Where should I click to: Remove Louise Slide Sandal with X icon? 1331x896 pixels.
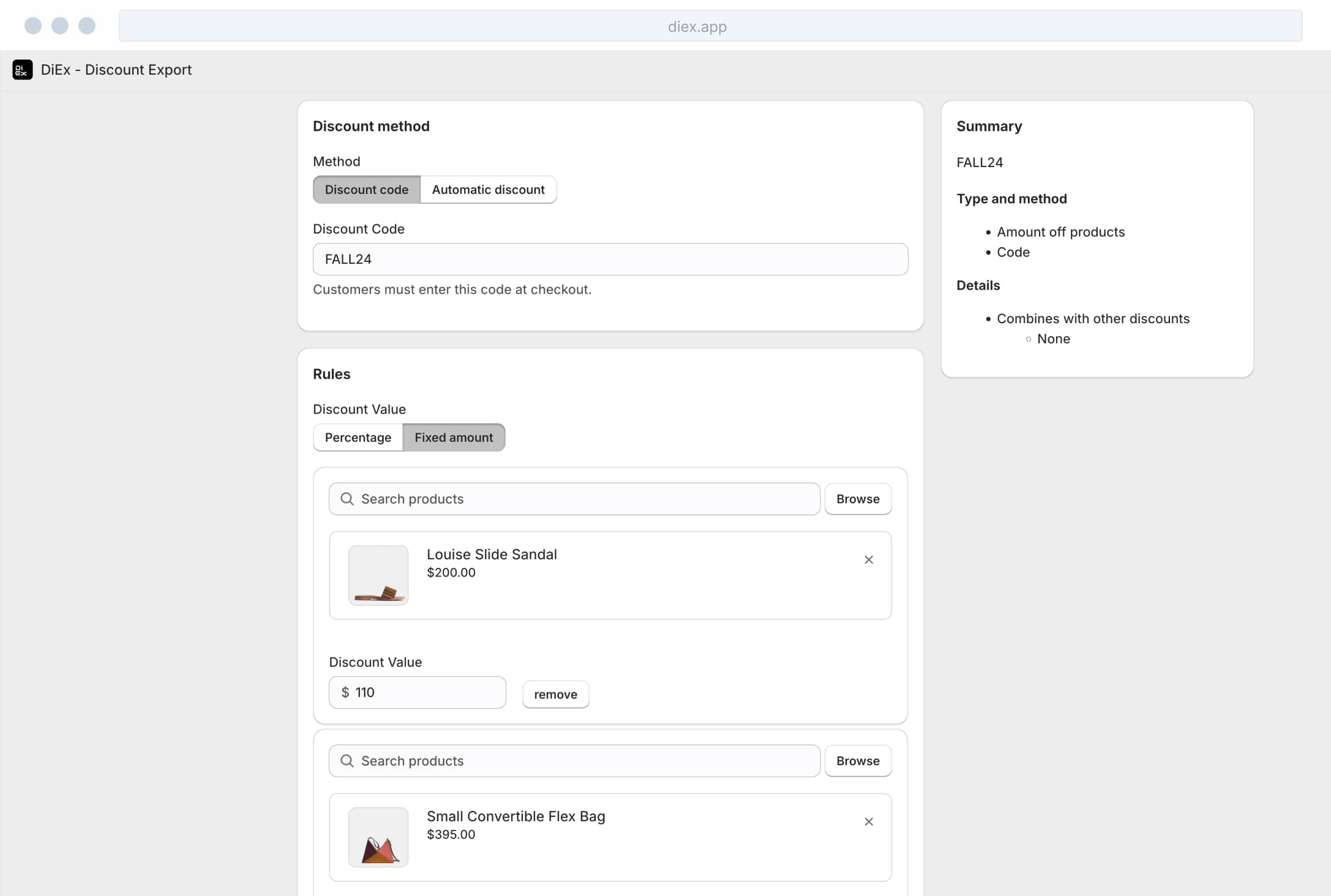click(x=868, y=559)
